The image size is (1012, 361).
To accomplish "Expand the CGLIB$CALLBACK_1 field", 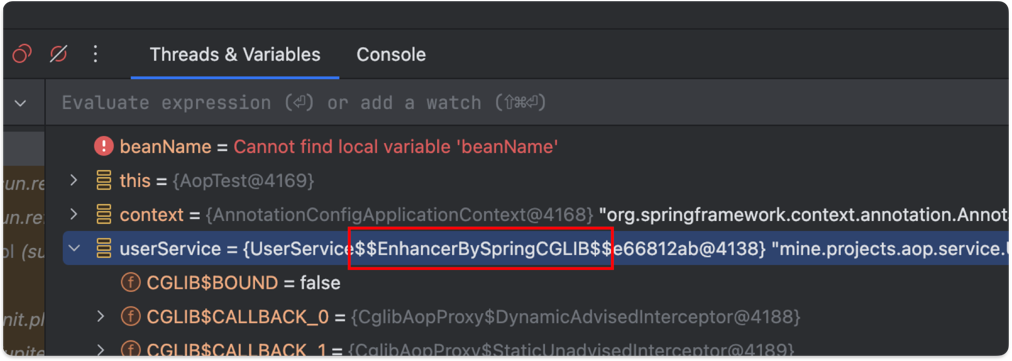I will coord(100,349).
